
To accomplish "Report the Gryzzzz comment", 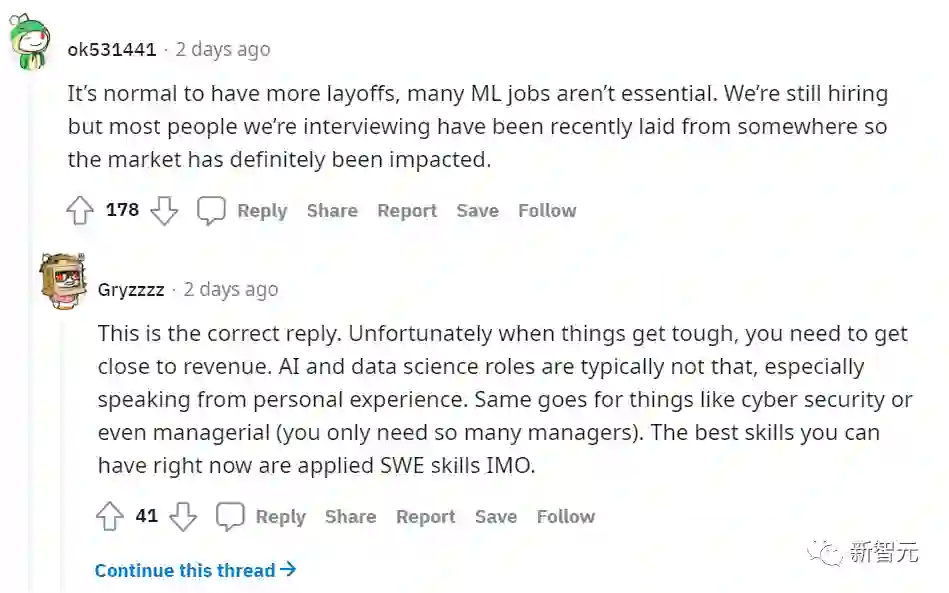I will coord(425,517).
